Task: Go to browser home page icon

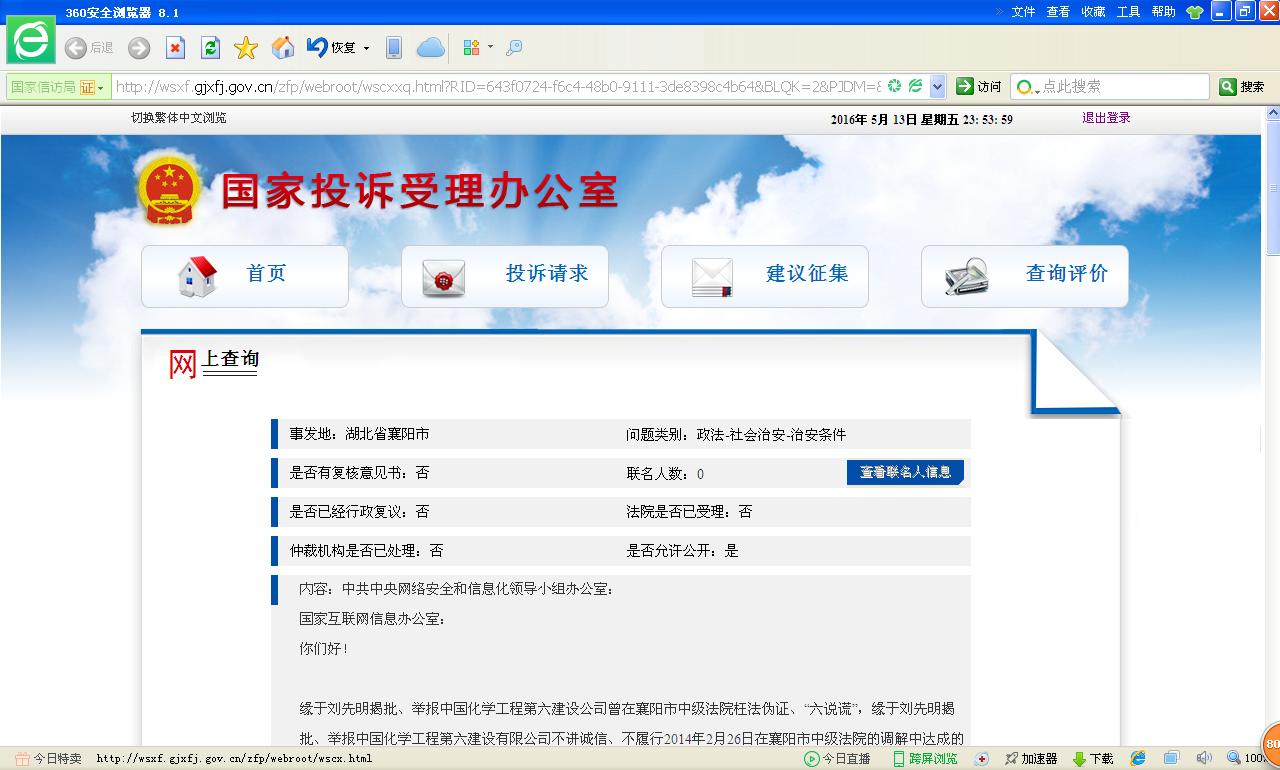Action: click(x=283, y=48)
